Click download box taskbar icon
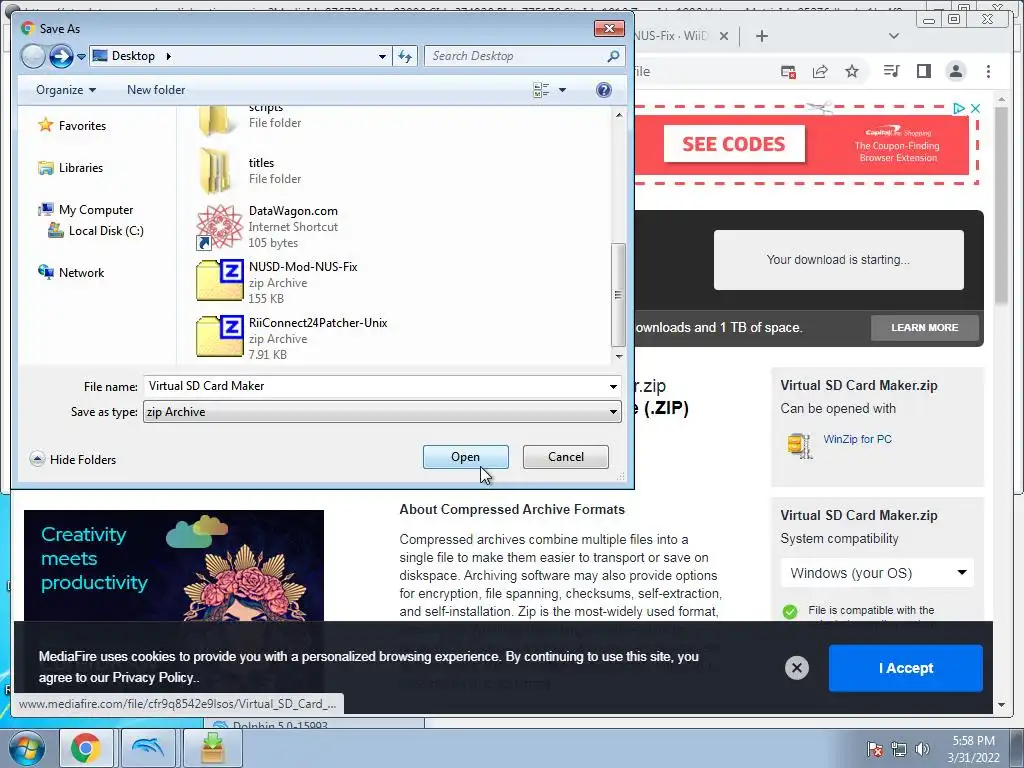Screen dimensions: 1024x768 (x=212, y=748)
